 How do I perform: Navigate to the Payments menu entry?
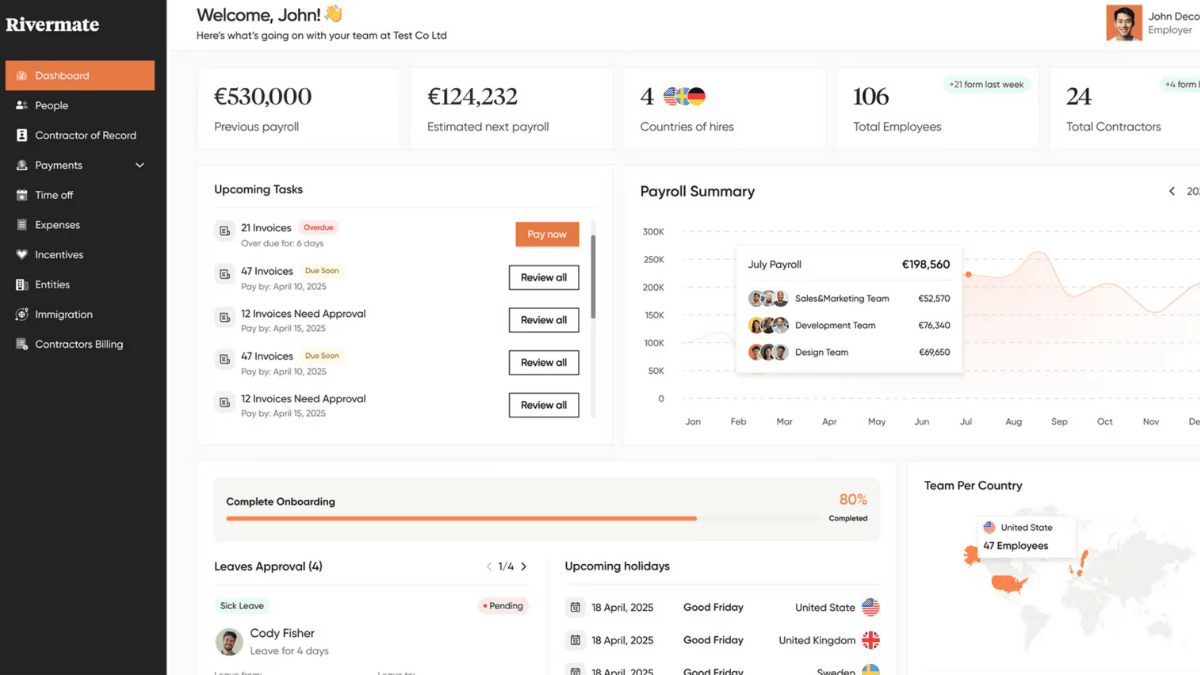coord(60,165)
